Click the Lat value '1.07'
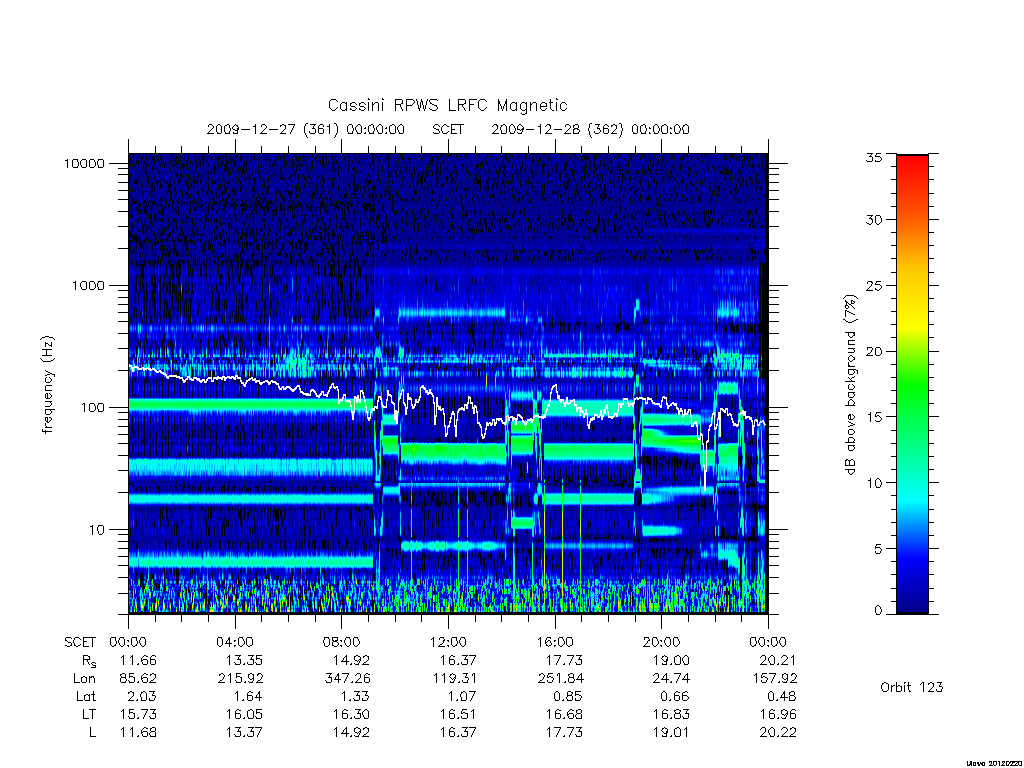 click(x=462, y=696)
